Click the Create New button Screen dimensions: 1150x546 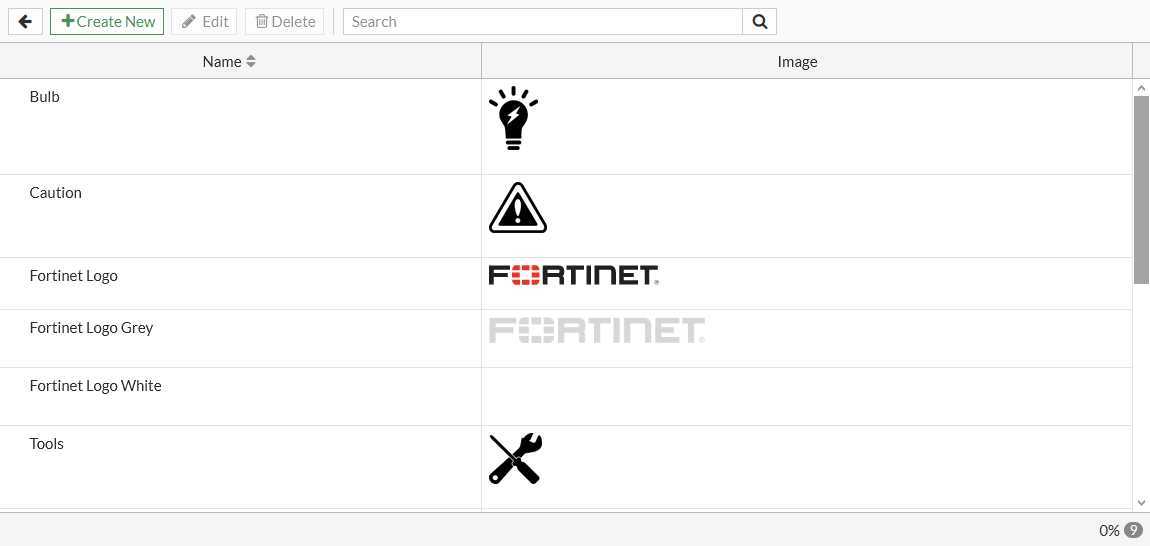[107, 21]
